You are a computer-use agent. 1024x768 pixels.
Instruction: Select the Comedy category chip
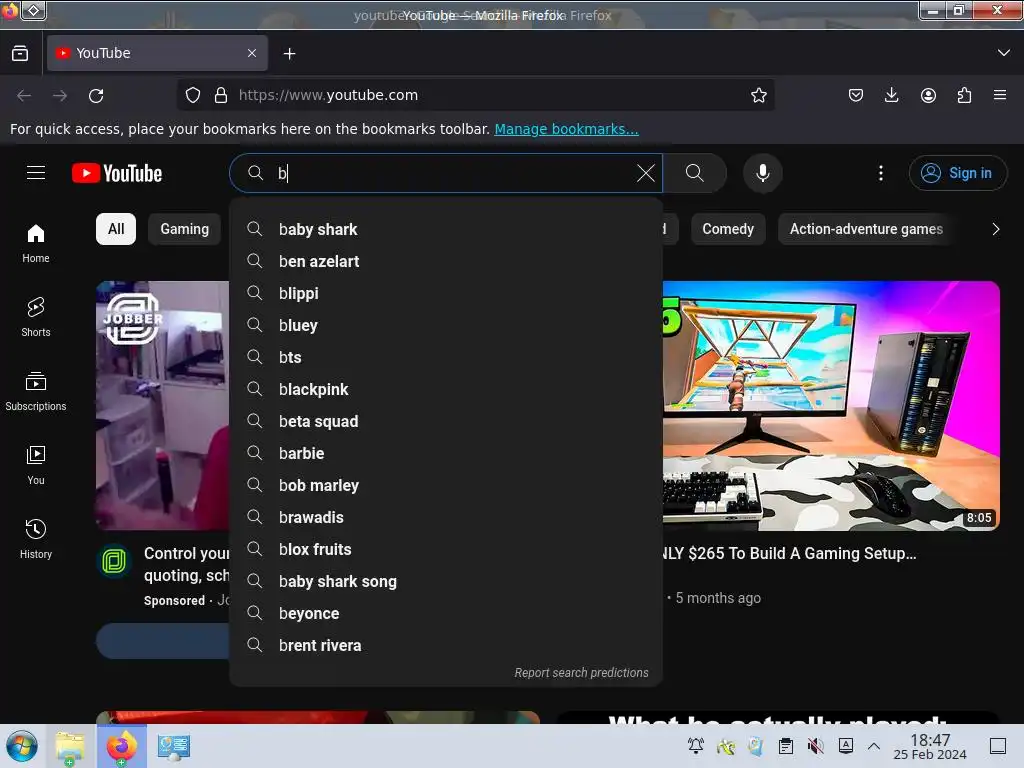pyautogui.click(x=728, y=229)
